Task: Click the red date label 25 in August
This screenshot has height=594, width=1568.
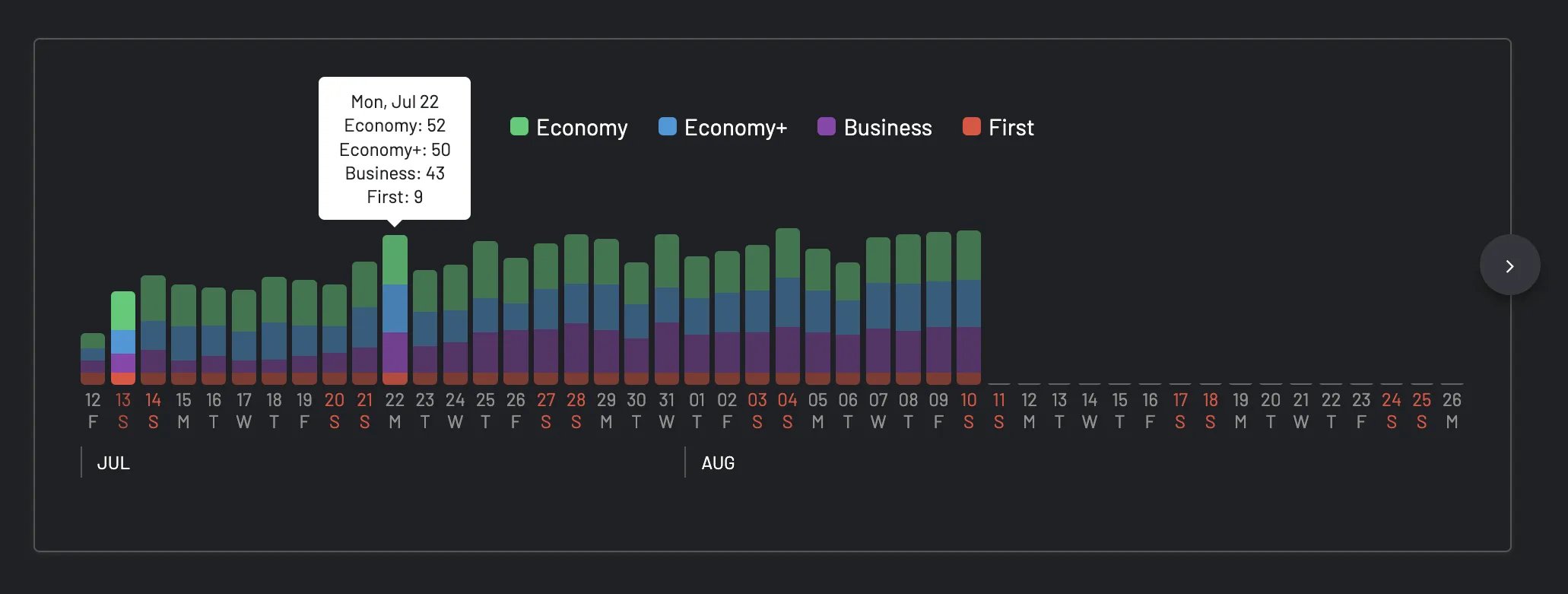Action: [1421, 411]
